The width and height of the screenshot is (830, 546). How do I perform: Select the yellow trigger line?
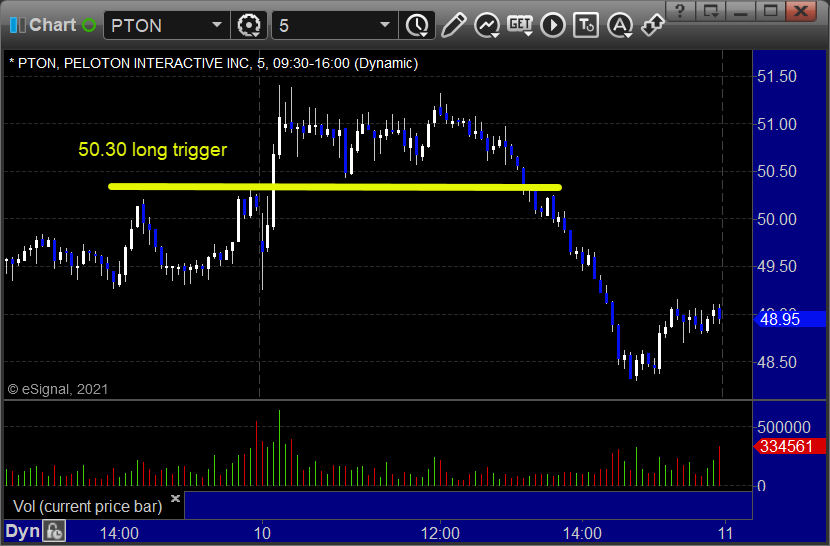[x=335, y=187]
